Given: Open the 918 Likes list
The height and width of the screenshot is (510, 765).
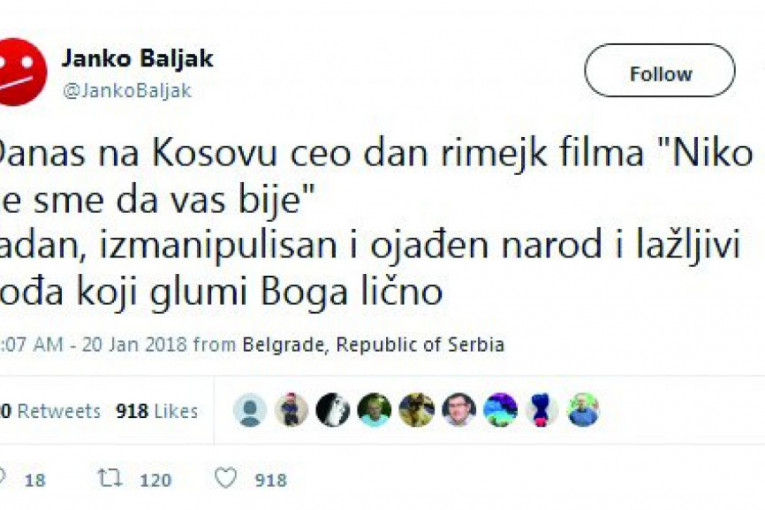Looking at the screenshot, I should click(157, 411).
